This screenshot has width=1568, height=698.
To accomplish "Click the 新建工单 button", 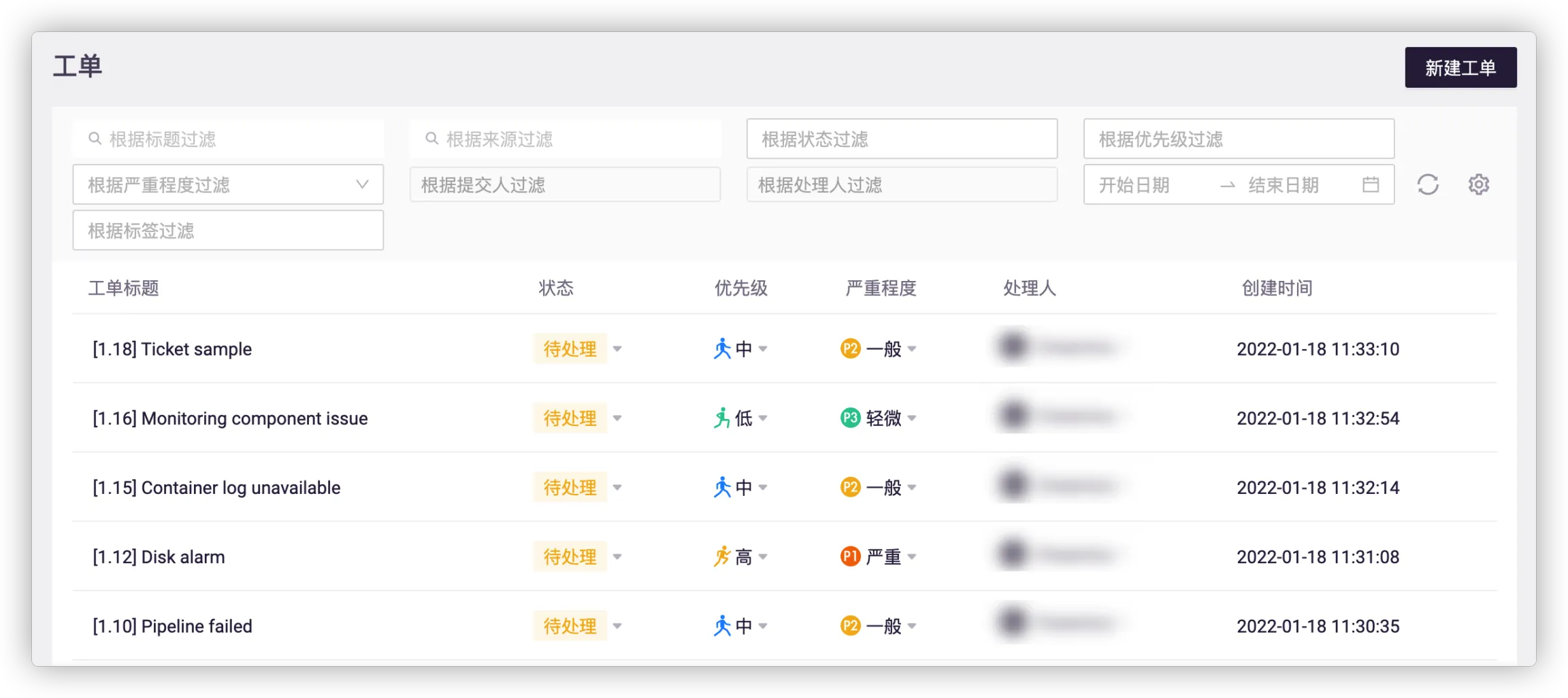I will pos(1460,67).
